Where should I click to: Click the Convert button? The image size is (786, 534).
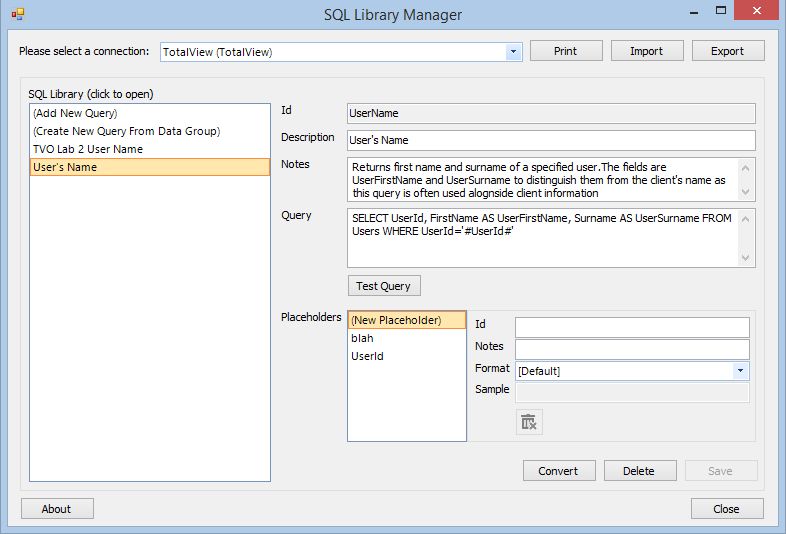click(x=559, y=471)
